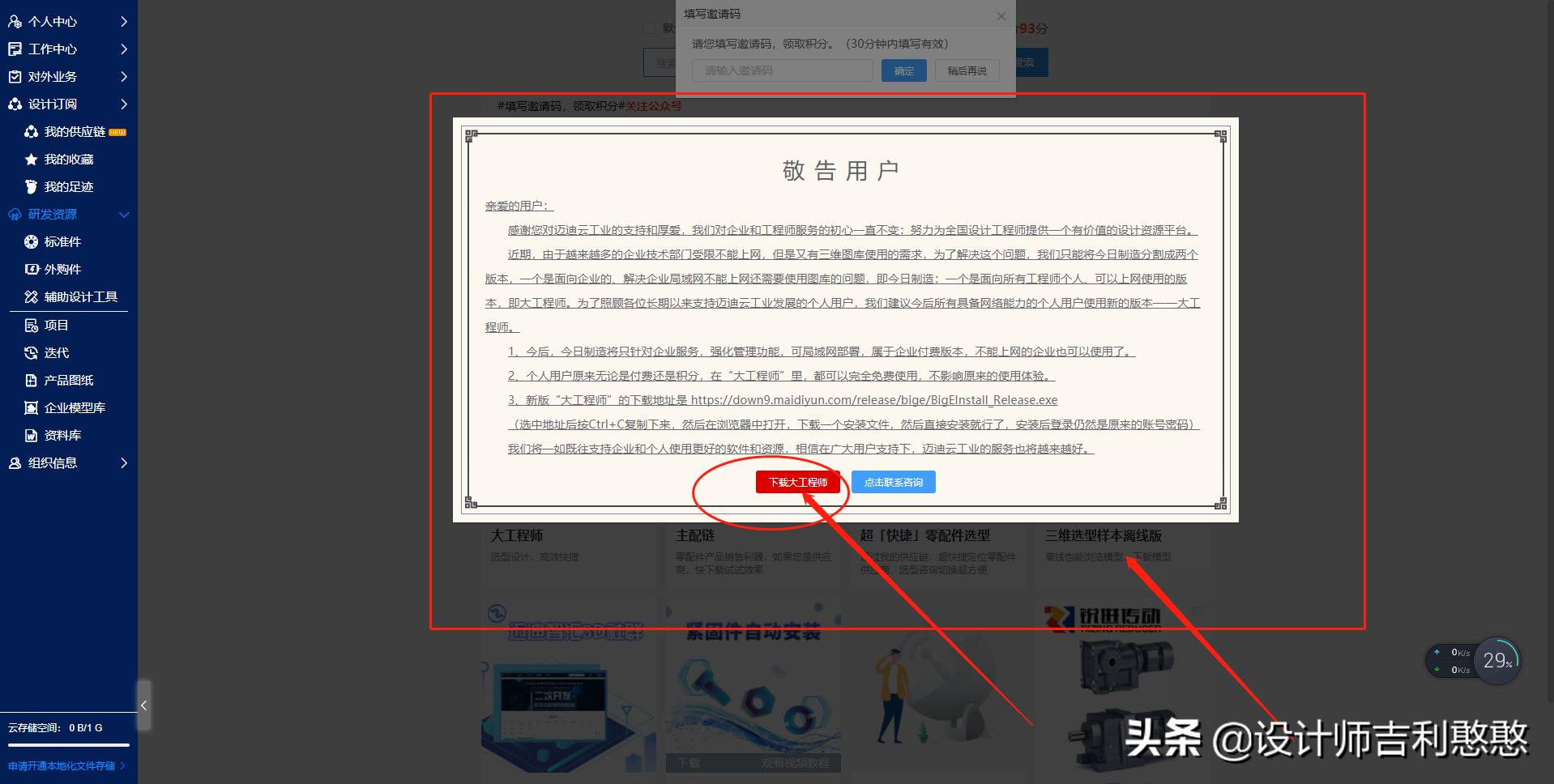Screen dimensions: 1554x784
Task: Select the 标准件 icon in the sidebar
Action: pos(30,241)
